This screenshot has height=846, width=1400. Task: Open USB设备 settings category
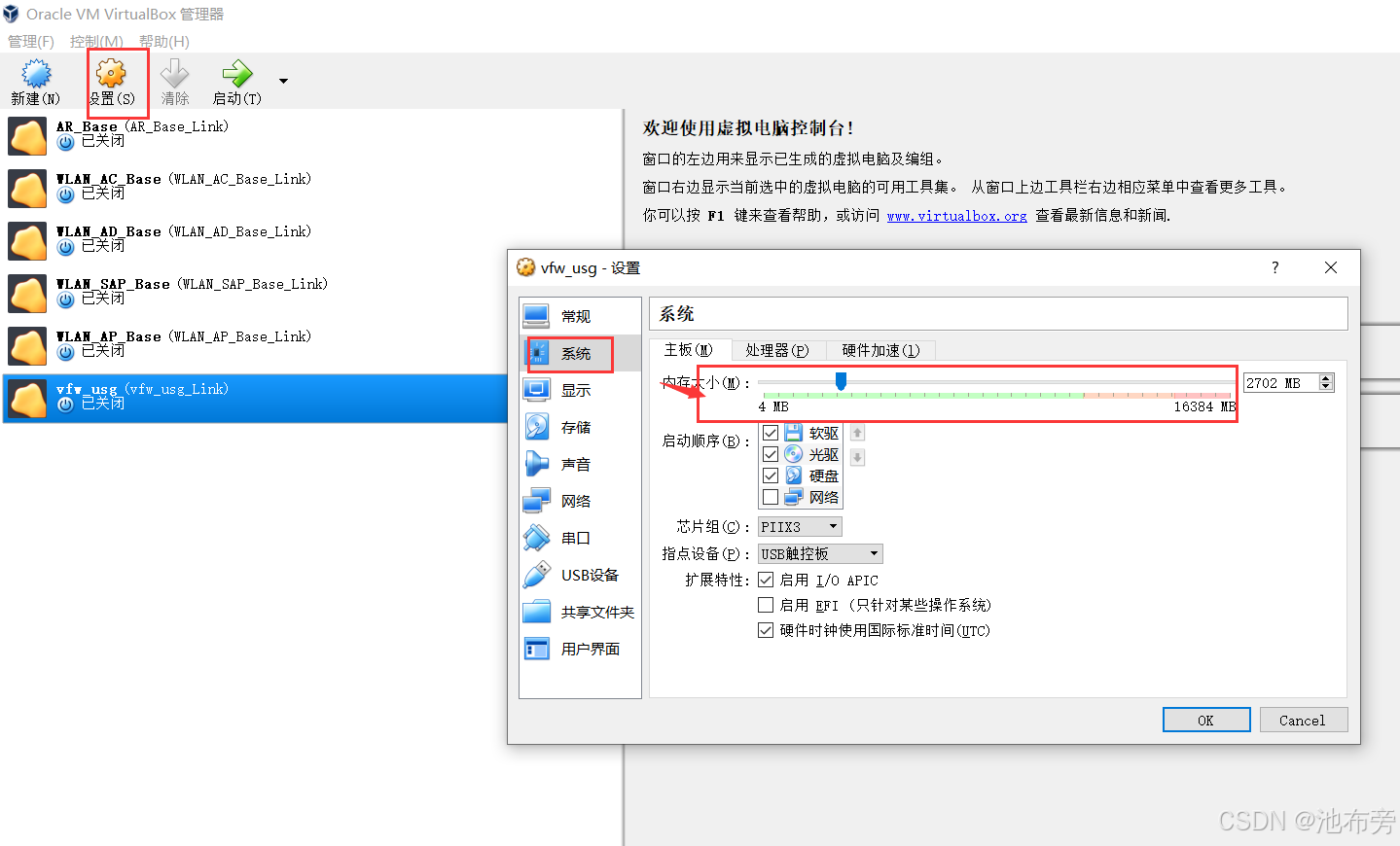pos(580,575)
